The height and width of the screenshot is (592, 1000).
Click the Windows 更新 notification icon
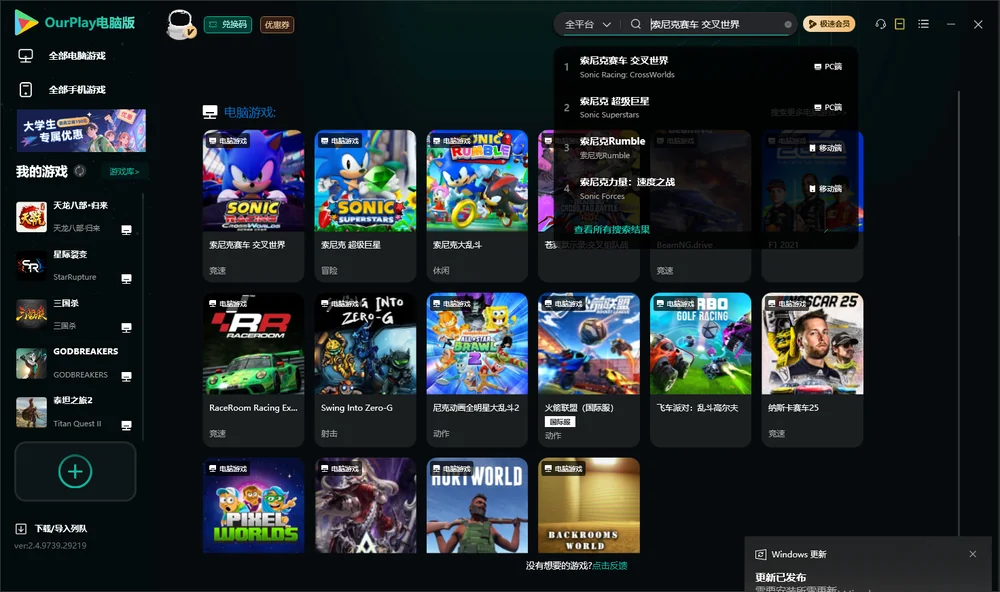(x=760, y=554)
